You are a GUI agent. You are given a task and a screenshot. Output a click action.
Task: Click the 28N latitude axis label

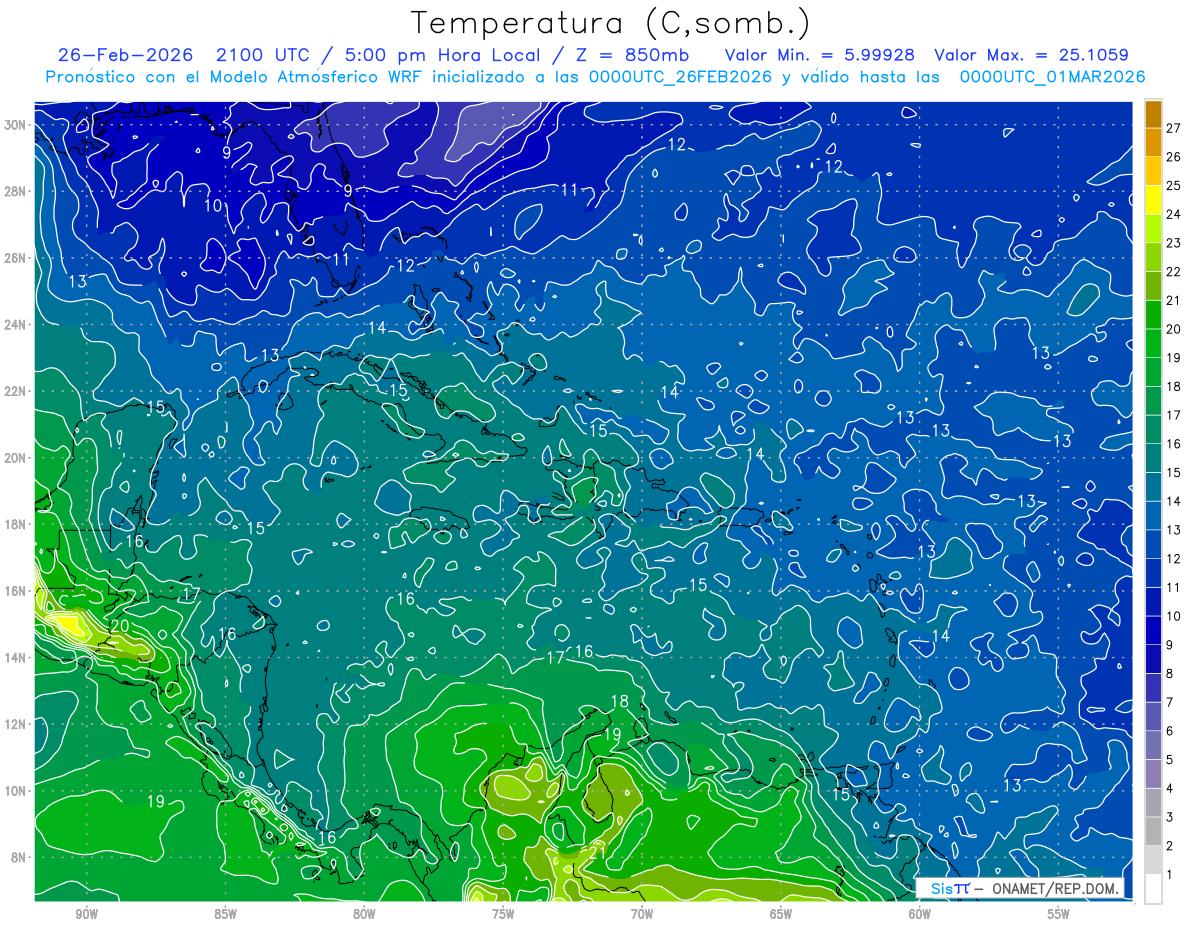click(14, 191)
